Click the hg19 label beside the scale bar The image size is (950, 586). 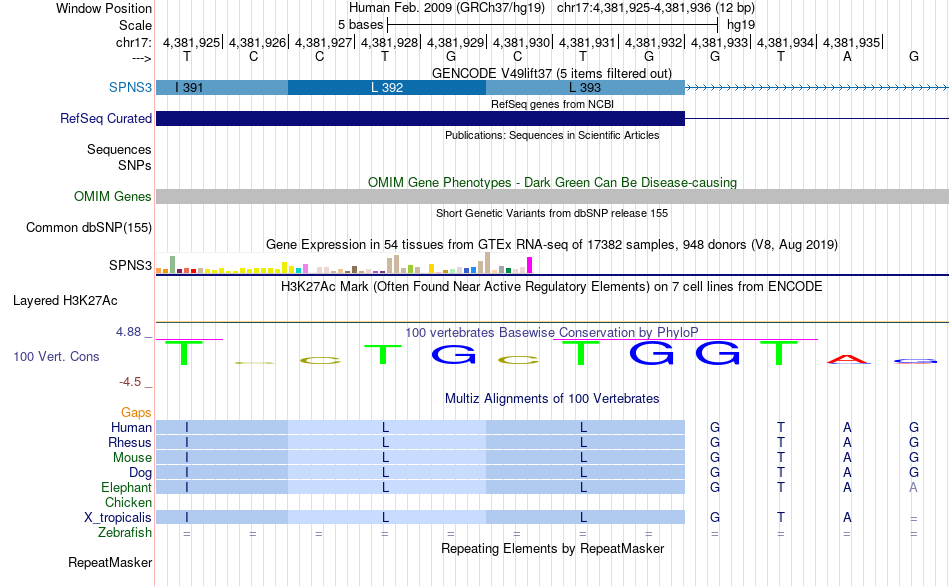click(741, 25)
